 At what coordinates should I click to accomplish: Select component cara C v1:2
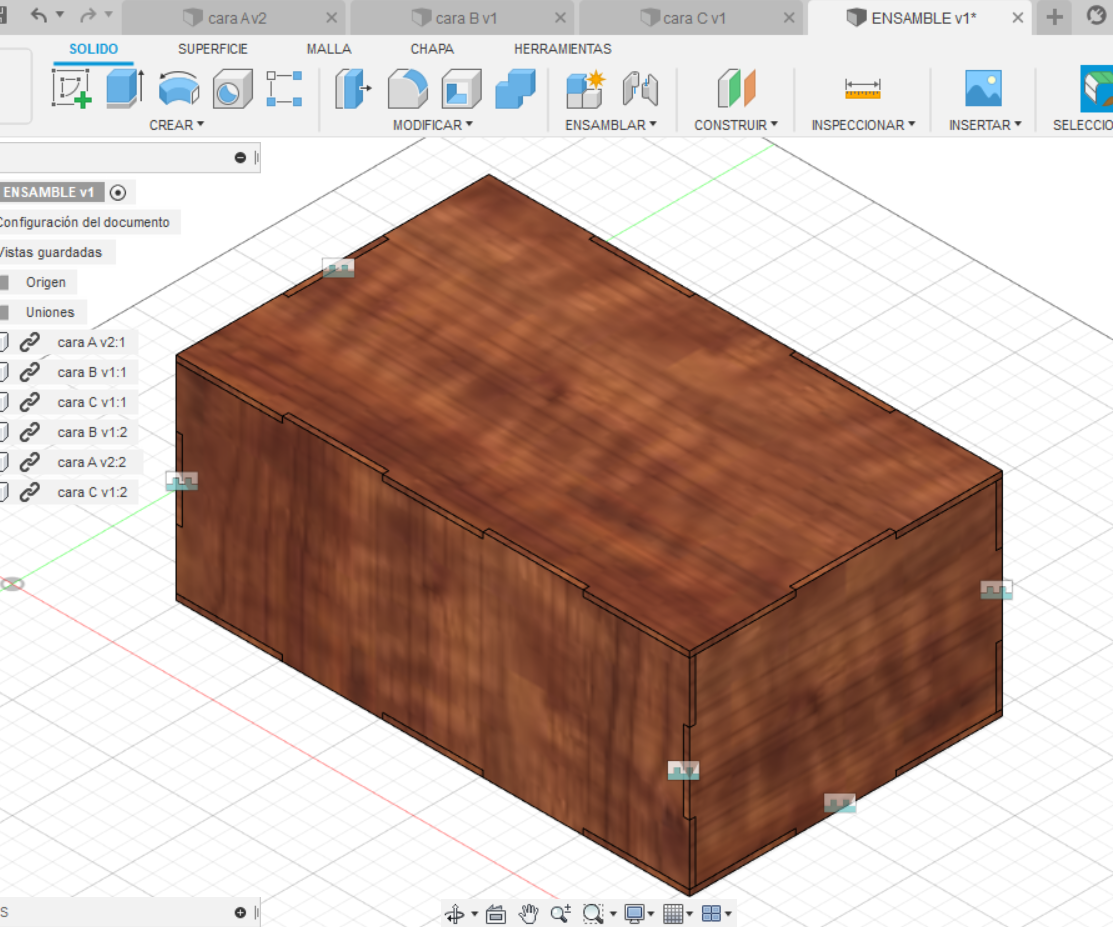pyautogui.click(x=92, y=492)
